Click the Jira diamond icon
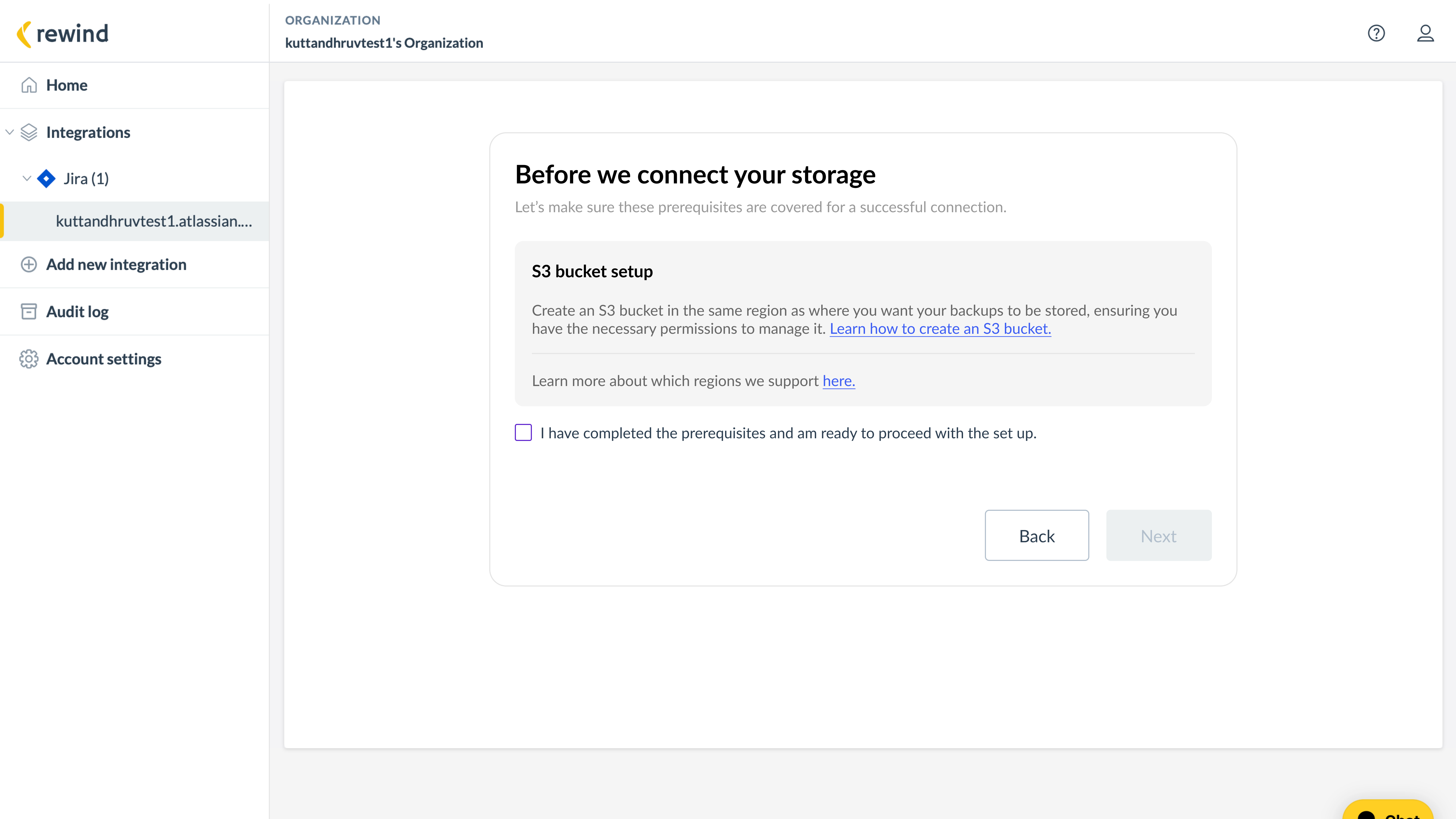Screen dimensions: 1456x819 coord(46,179)
